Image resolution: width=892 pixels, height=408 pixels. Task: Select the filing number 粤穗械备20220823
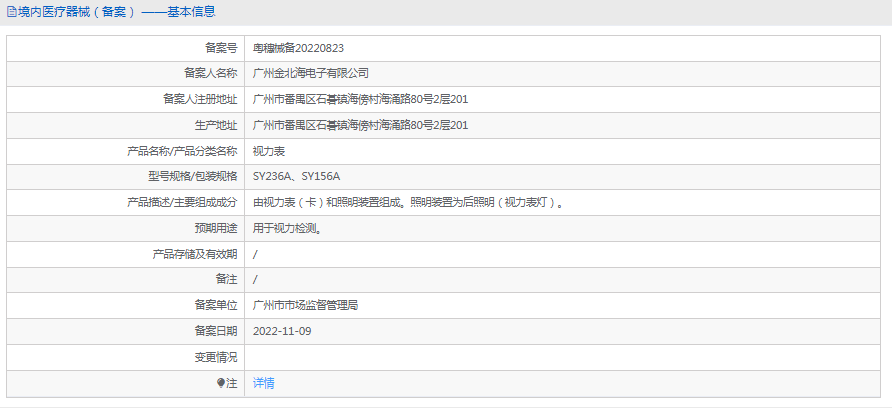(x=298, y=48)
